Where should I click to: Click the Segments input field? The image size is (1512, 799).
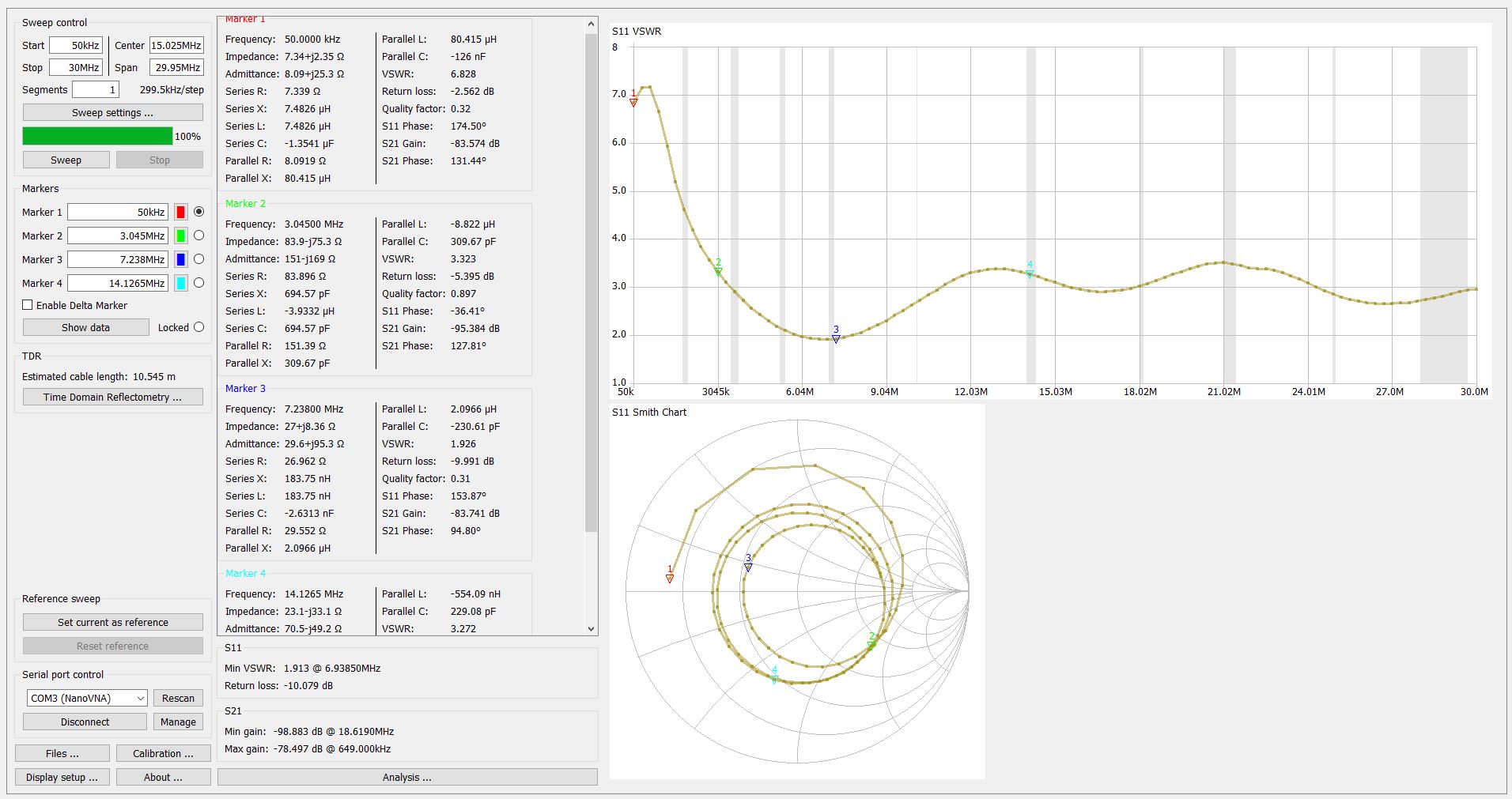point(96,89)
